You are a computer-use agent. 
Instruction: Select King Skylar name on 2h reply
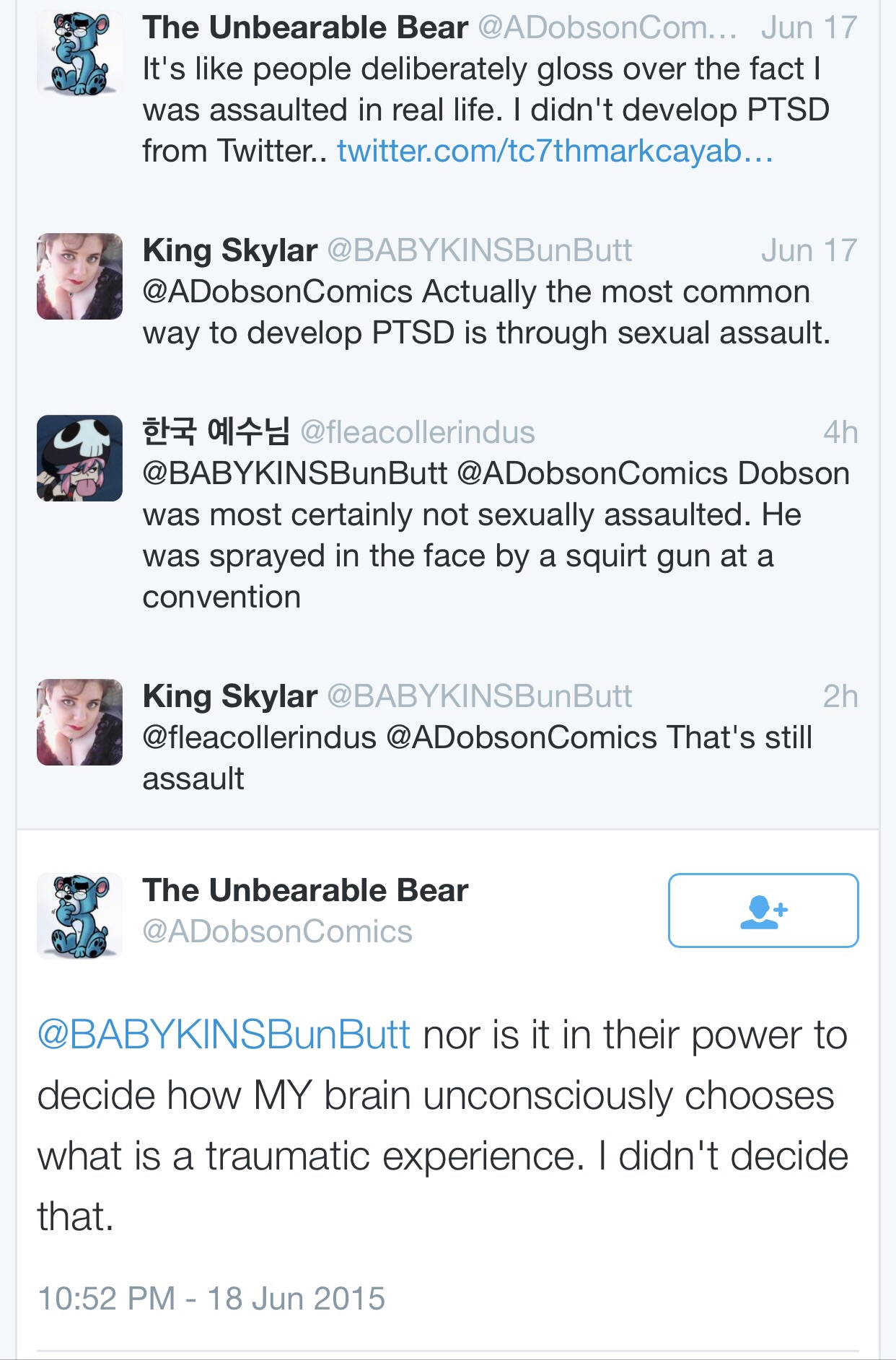[x=229, y=696]
